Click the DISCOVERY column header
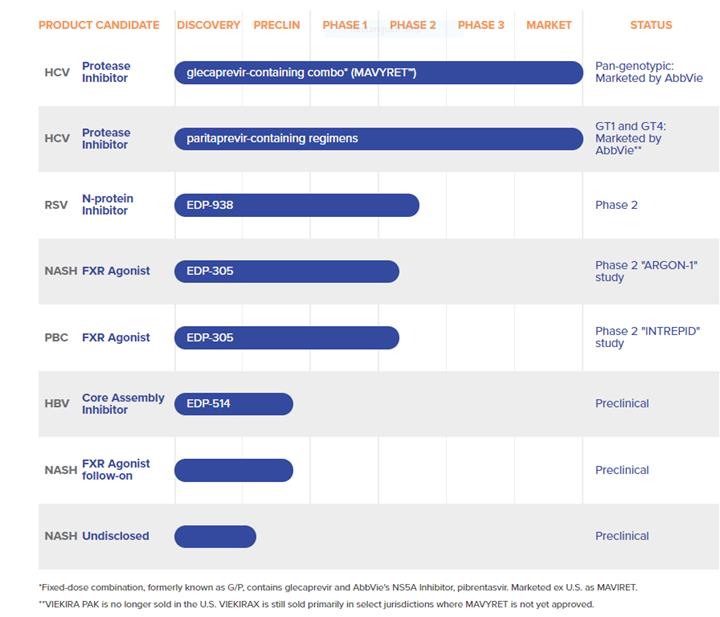Screen dimensions: 720x617 coord(208,25)
